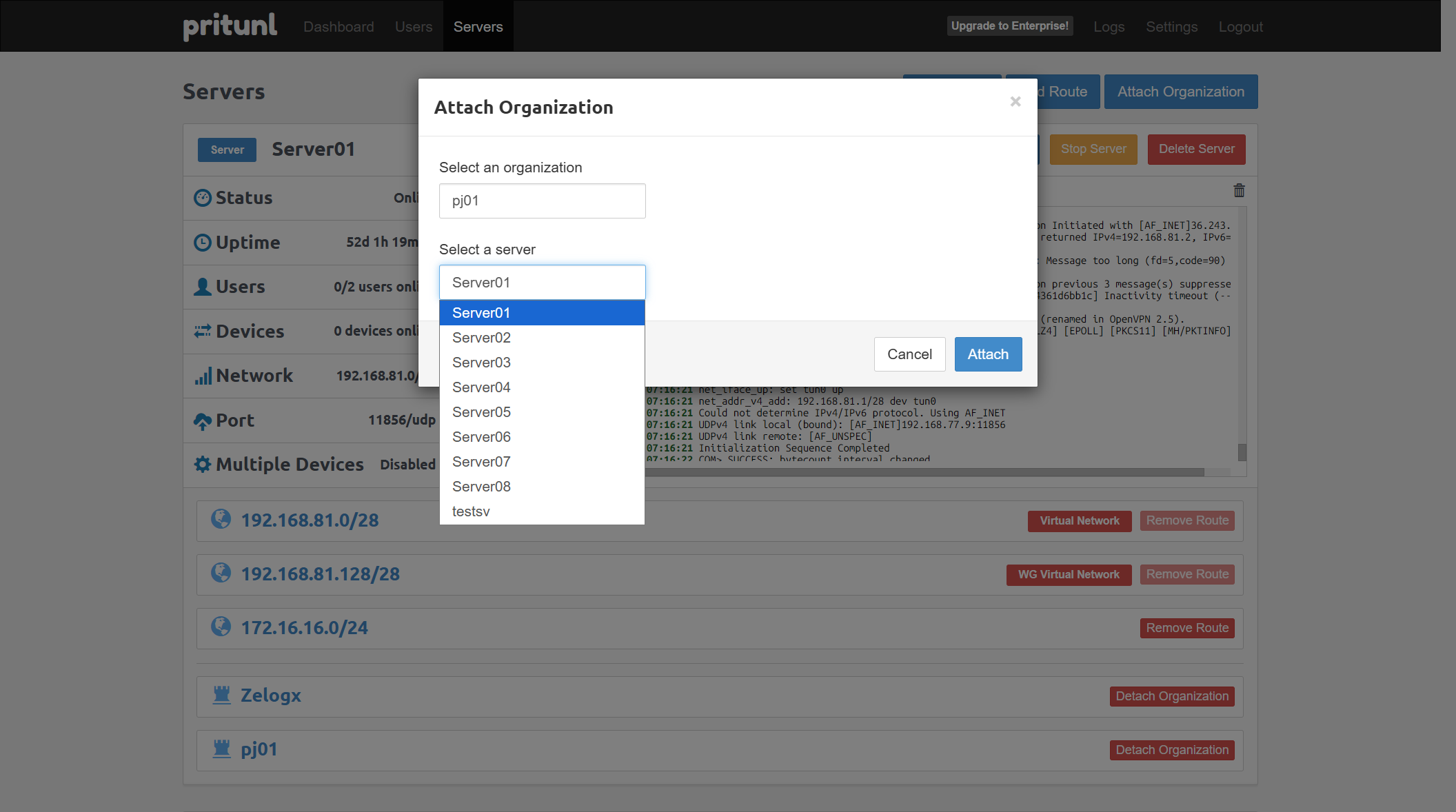Pick testsv in the server list
The image size is (1456, 812).
(471, 511)
